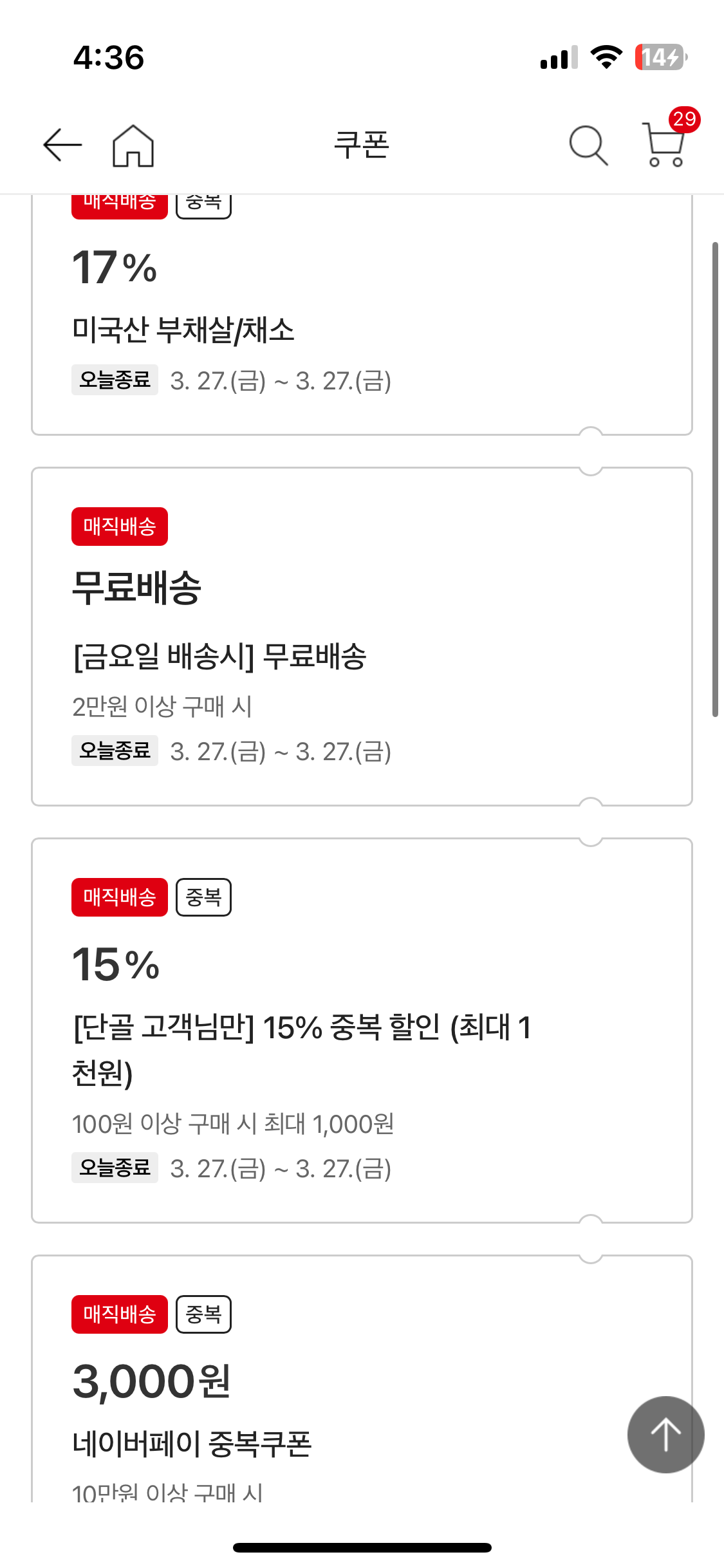Open the 3,000원 네이버페이 중복쿠폰

point(192,1443)
